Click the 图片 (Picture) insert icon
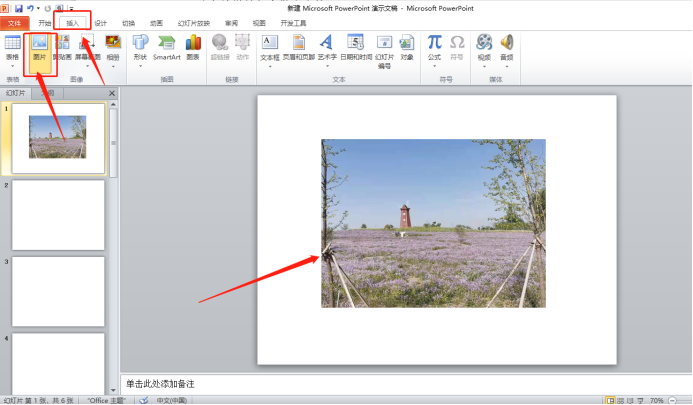693x405 pixels. click(40, 49)
